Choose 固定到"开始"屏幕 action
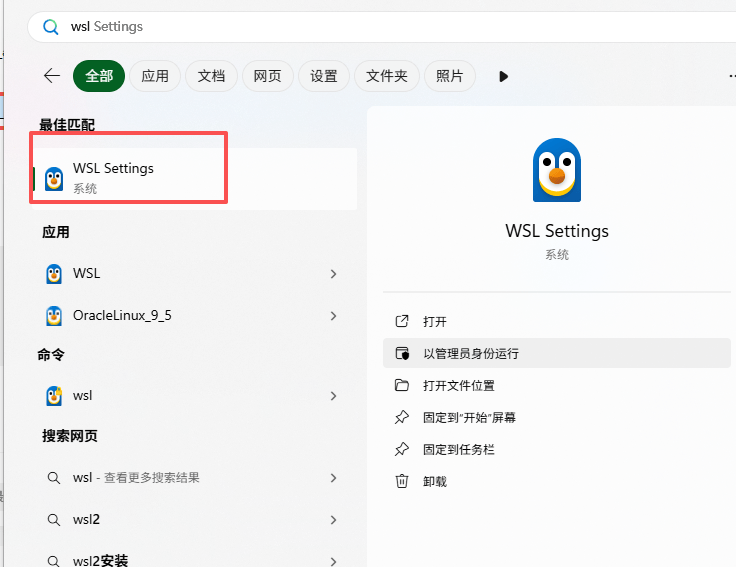This screenshot has height=567, width=736. pos(557,417)
